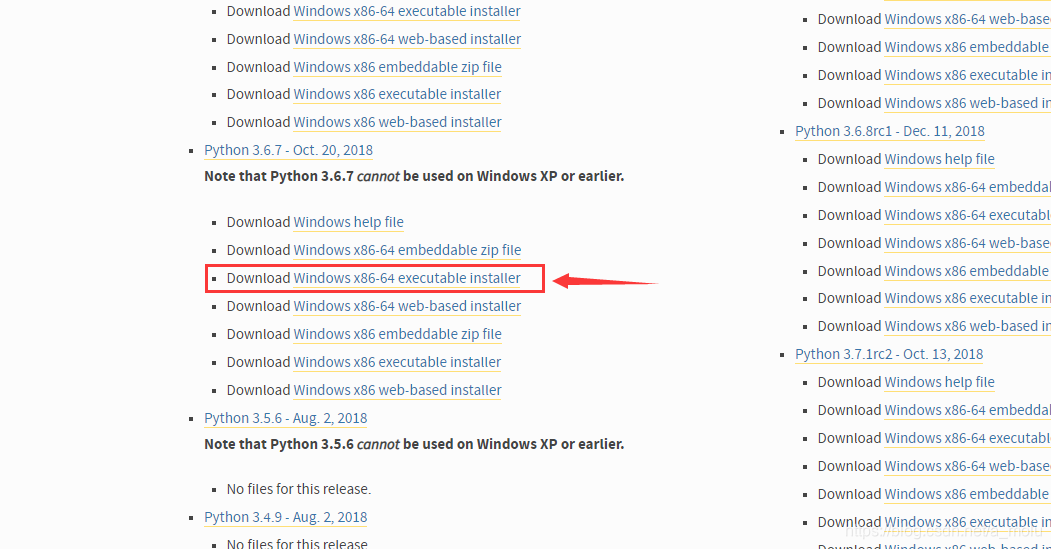Download Windows x86-64 embeddable file under Python 3.6.8rc1
The image size is (1051, 549).
tap(967, 188)
